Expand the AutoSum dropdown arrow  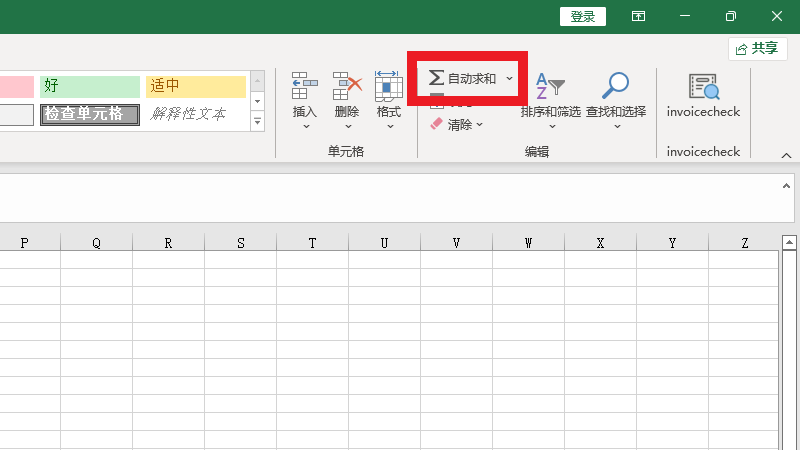coord(509,78)
